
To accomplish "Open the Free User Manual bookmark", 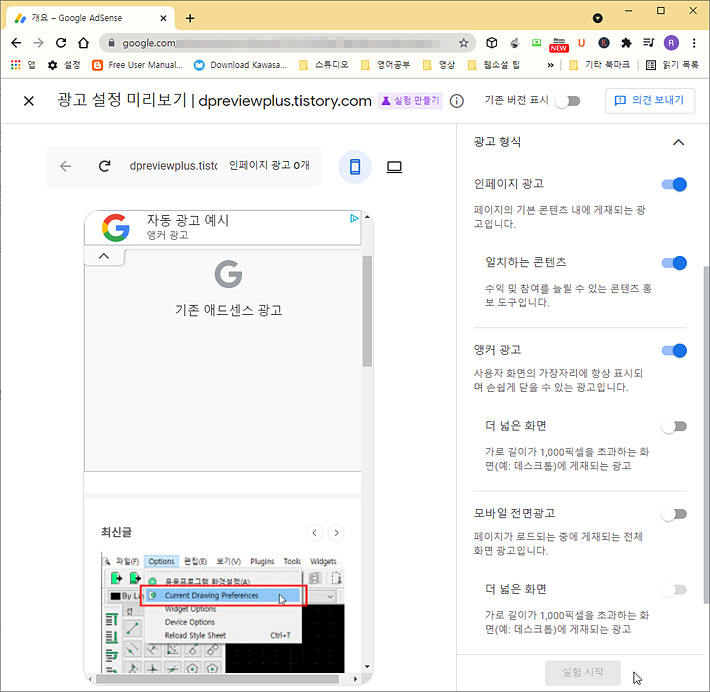I will 137,65.
